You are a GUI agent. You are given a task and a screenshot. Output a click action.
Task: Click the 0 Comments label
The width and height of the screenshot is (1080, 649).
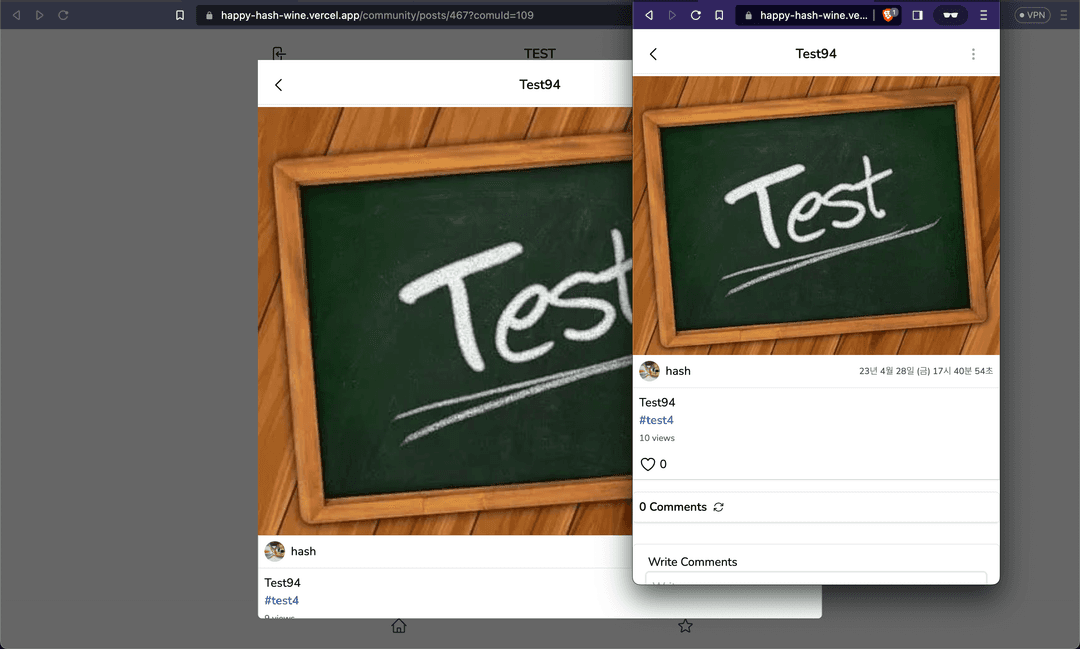[x=672, y=507]
